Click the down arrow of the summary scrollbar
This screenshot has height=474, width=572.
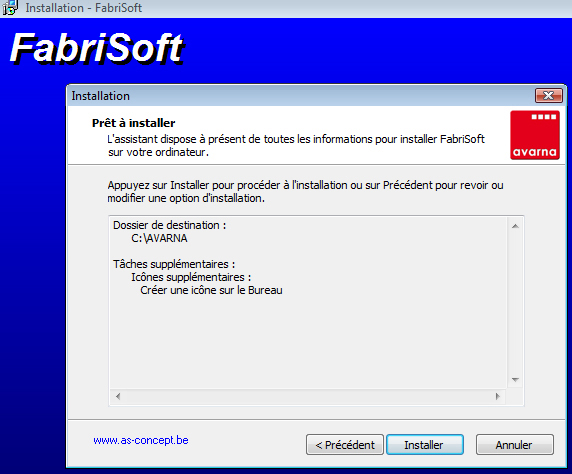coord(515,380)
